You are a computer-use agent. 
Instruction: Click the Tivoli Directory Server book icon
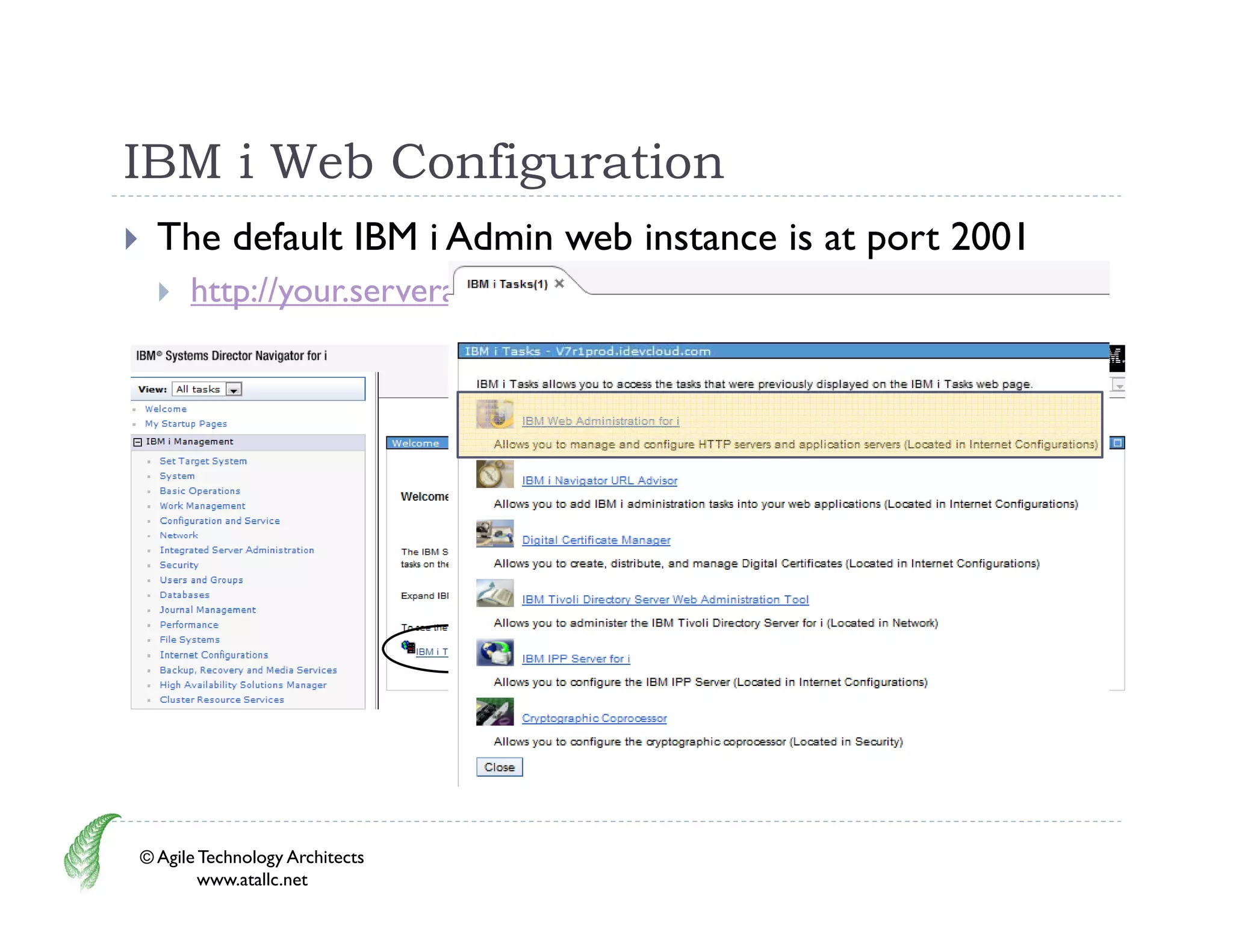click(494, 593)
